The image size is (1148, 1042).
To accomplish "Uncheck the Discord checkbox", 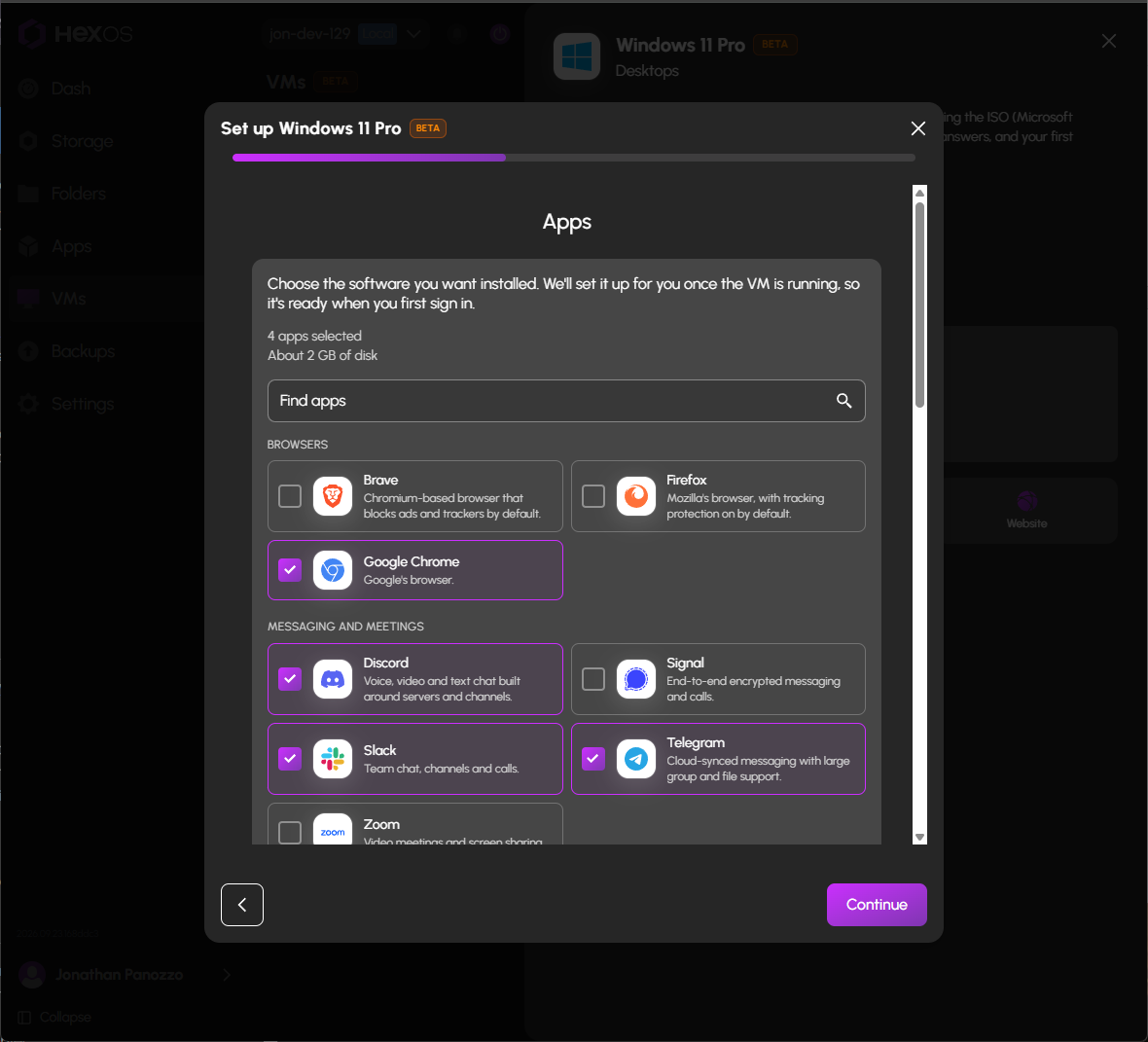I will [x=290, y=679].
